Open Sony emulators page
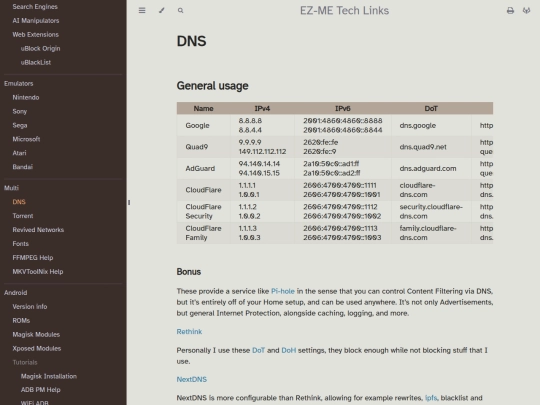540x405 pixels. [x=20, y=111]
